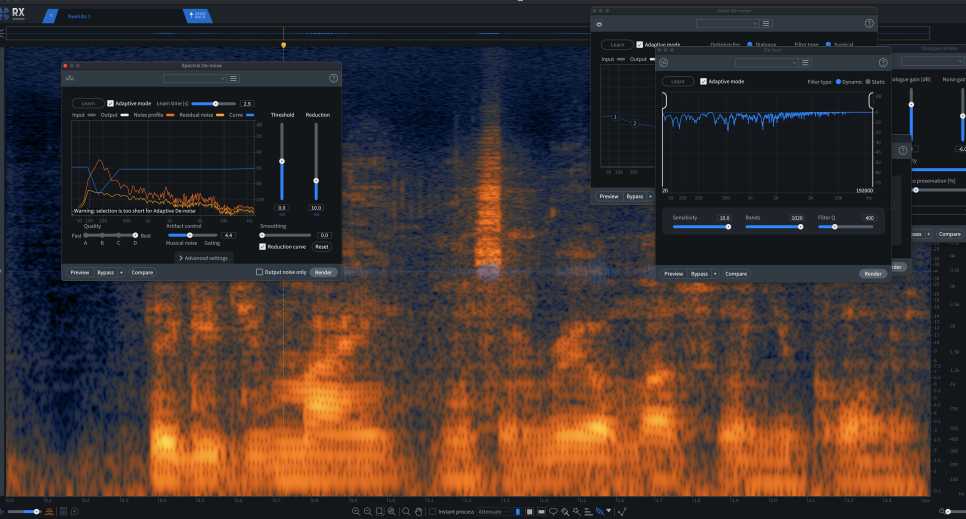
Task: Enable Instant process checkbox
Action: click(x=432, y=512)
